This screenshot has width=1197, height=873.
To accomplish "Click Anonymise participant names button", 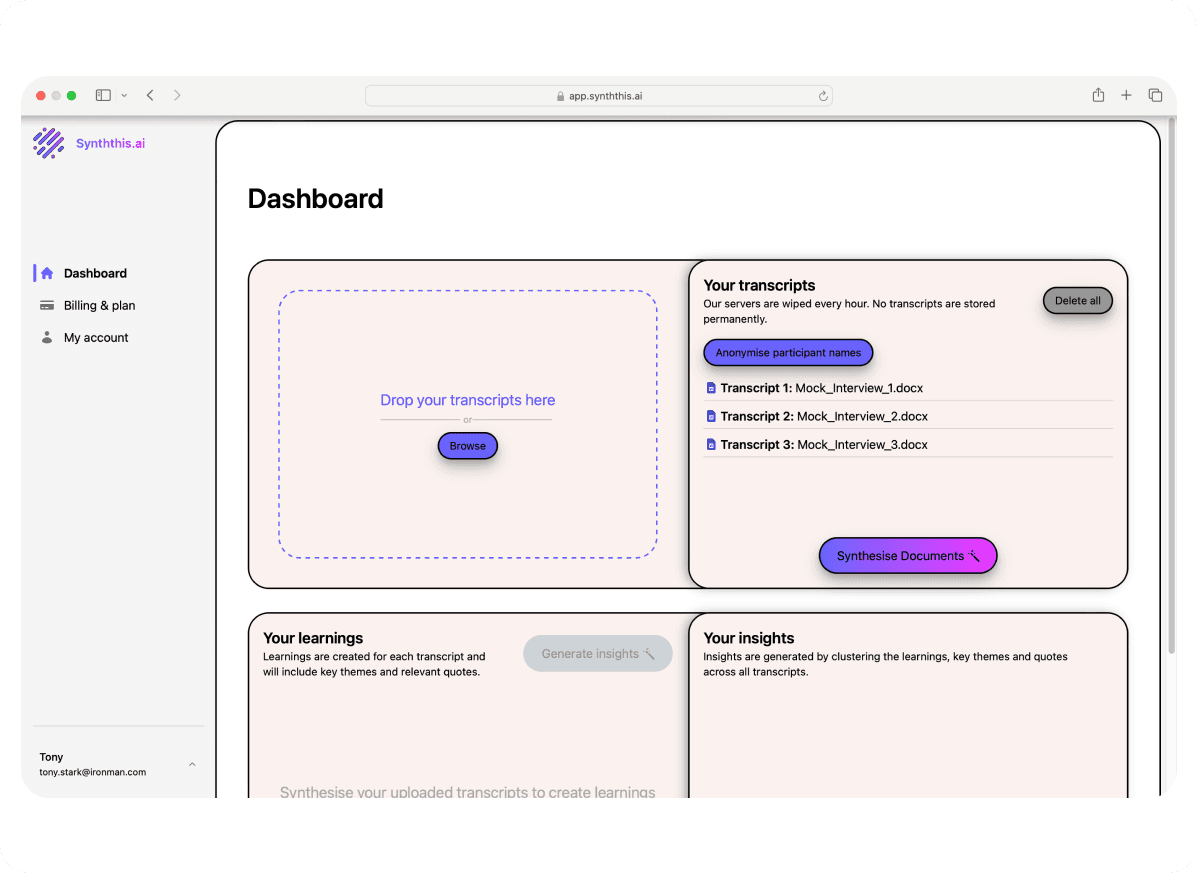I will tap(788, 353).
